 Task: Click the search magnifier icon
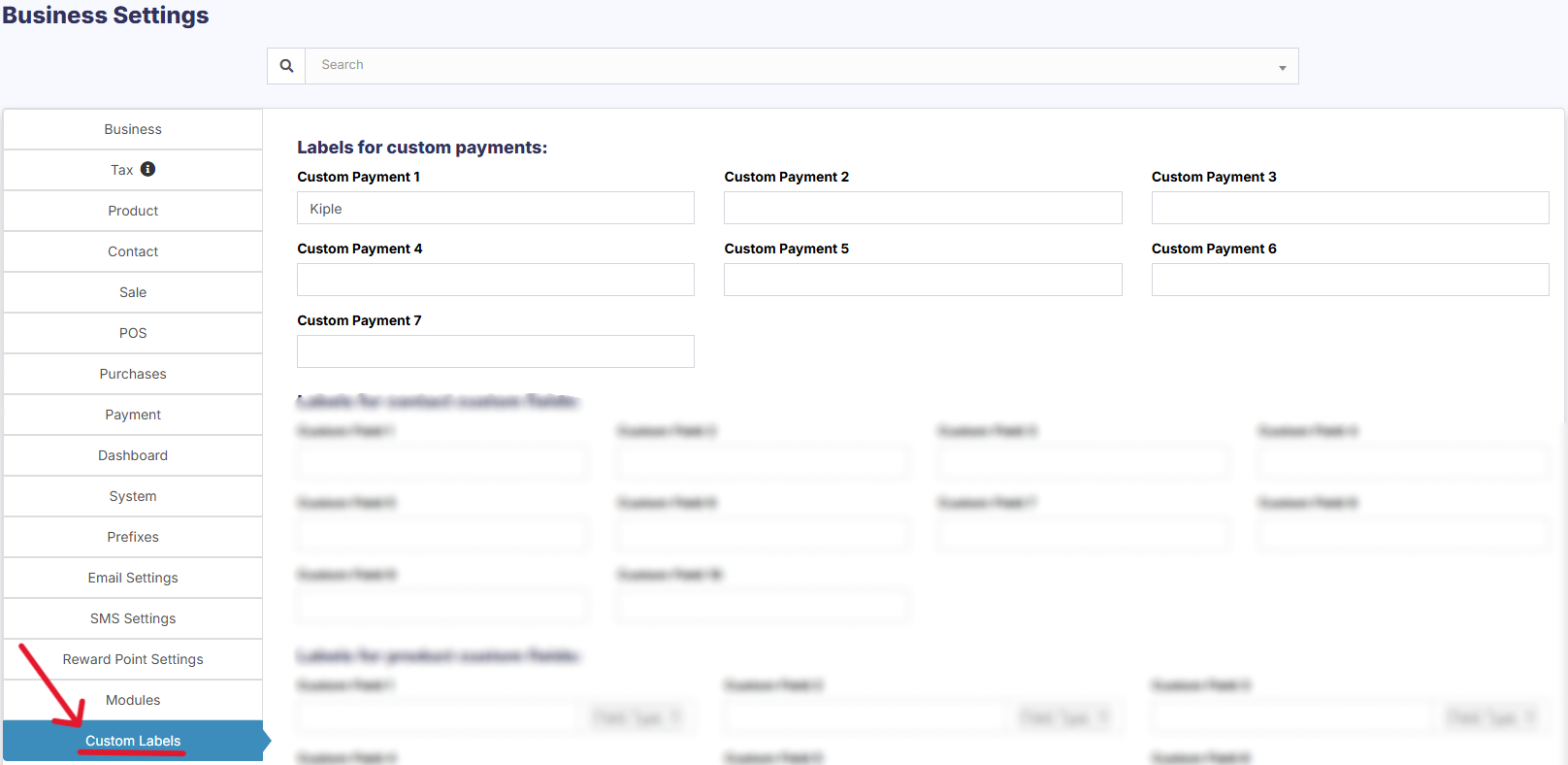[286, 66]
